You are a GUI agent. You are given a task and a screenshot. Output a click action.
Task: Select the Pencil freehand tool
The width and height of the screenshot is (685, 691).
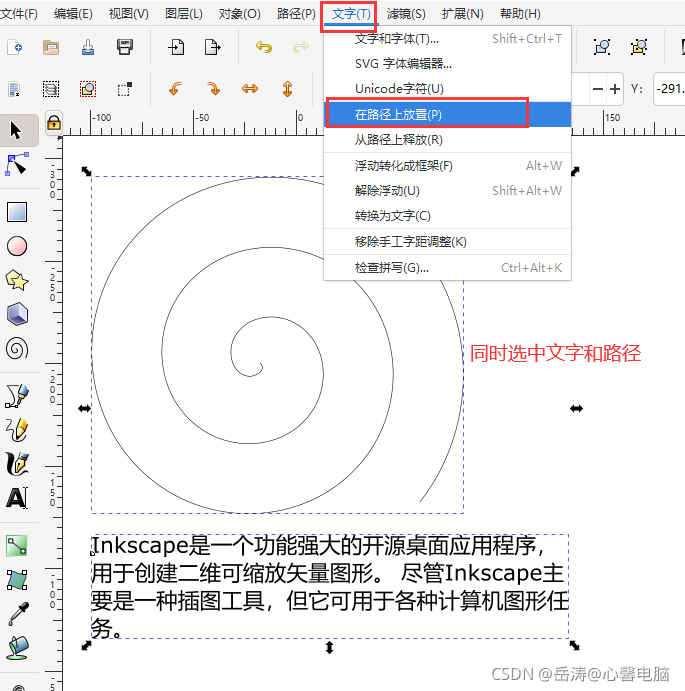(17, 429)
